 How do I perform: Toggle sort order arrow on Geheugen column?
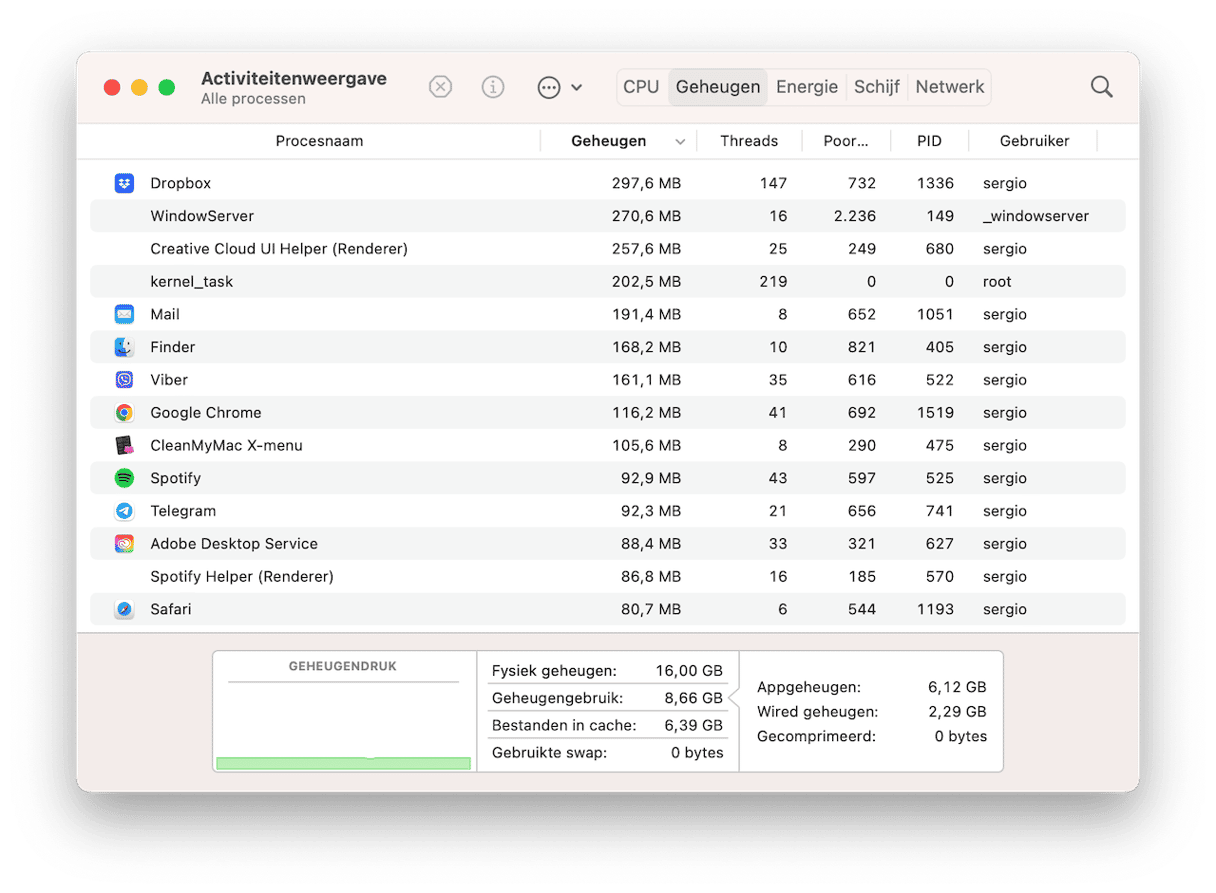[x=680, y=142]
